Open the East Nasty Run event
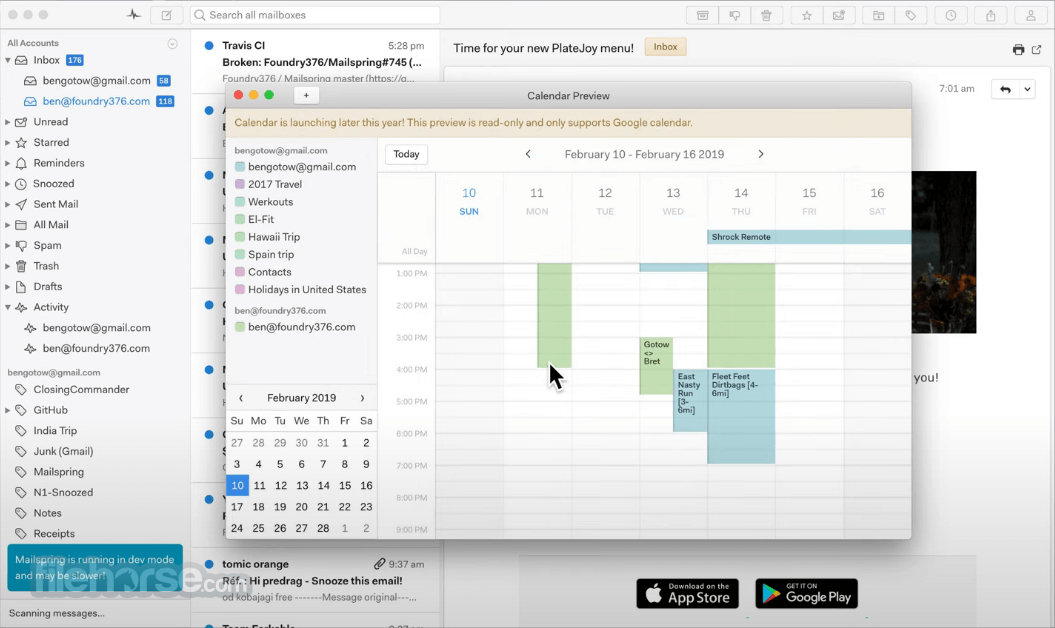Image resolution: width=1055 pixels, height=628 pixels. pos(690,400)
